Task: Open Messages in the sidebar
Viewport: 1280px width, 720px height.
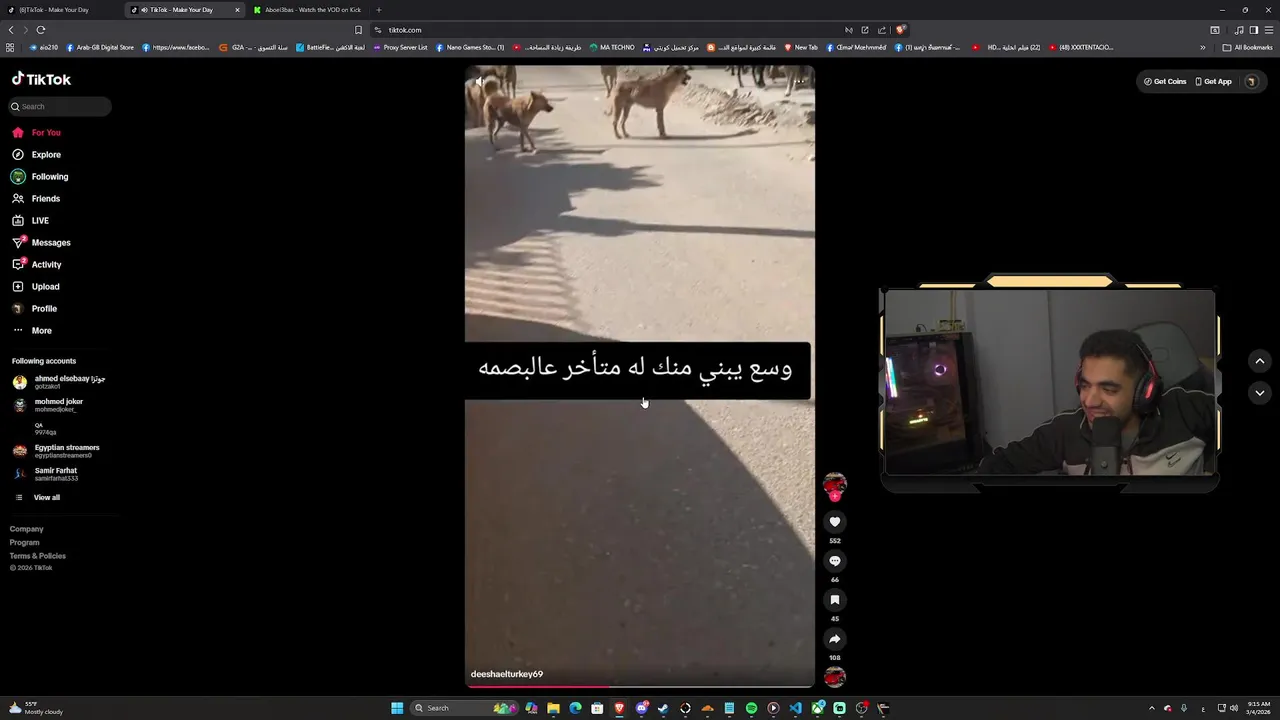Action: [x=41, y=242]
